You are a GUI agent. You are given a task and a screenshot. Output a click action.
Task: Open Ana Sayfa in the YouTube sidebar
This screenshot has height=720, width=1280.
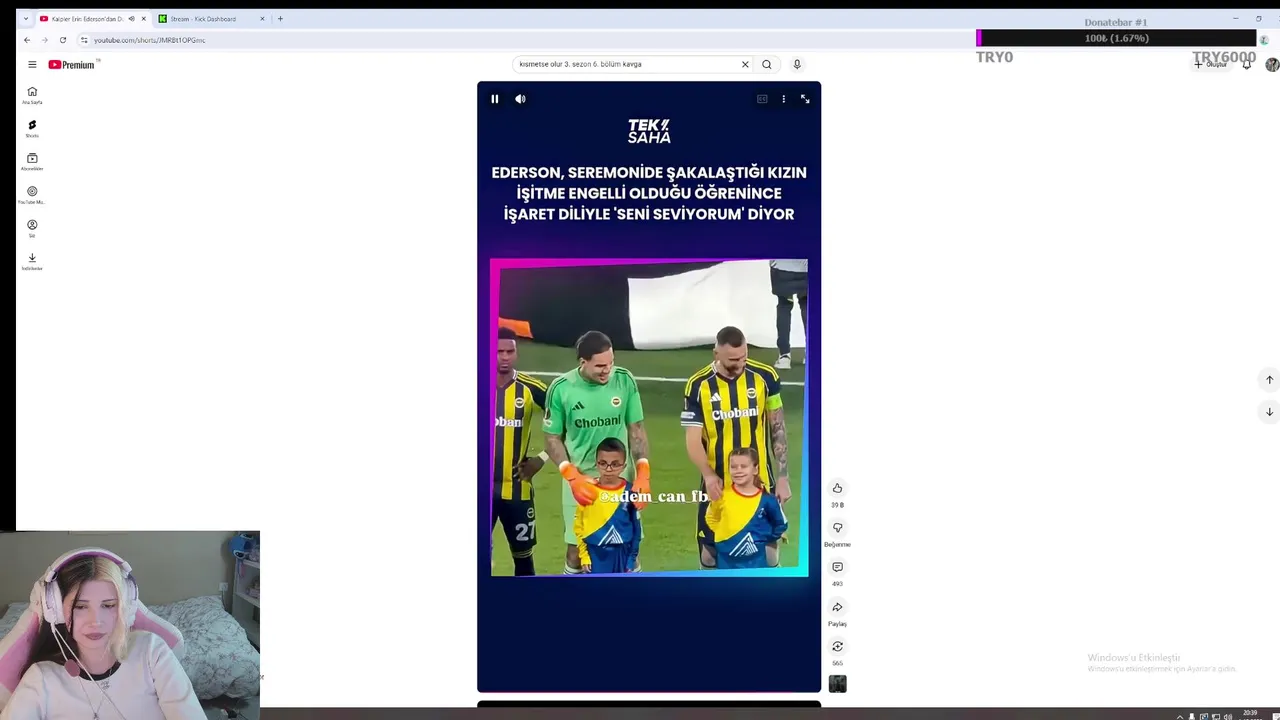(x=32, y=95)
